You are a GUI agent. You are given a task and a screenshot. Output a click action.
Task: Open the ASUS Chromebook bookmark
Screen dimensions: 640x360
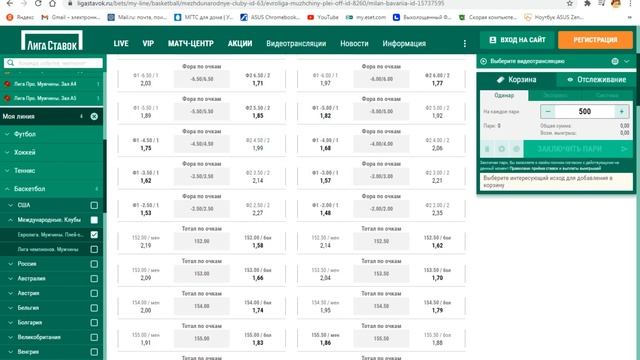coord(270,17)
